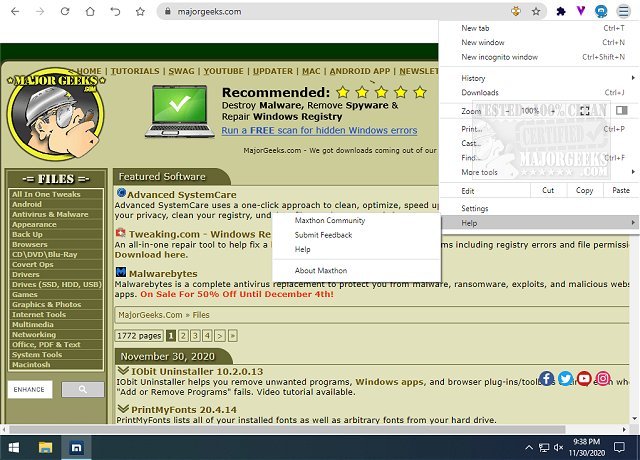Select New window menu item
Image resolution: width=640 pixels, height=460 pixels.
539,42
